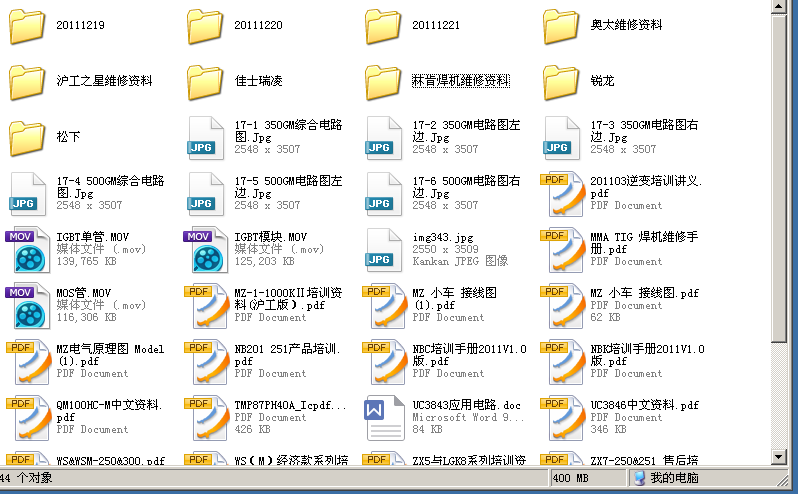Select PDF icon of MZ 小车 接线图 (1).pdf
This screenshot has width=798, height=494.
384,306
